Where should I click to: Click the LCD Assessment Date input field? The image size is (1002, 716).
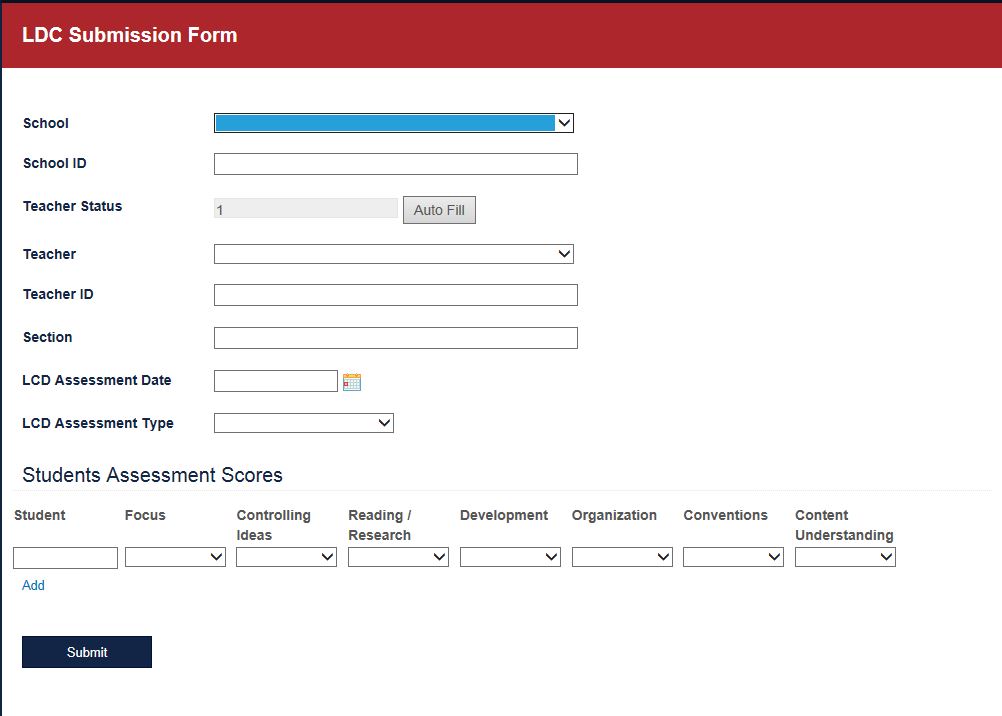(275, 380)
